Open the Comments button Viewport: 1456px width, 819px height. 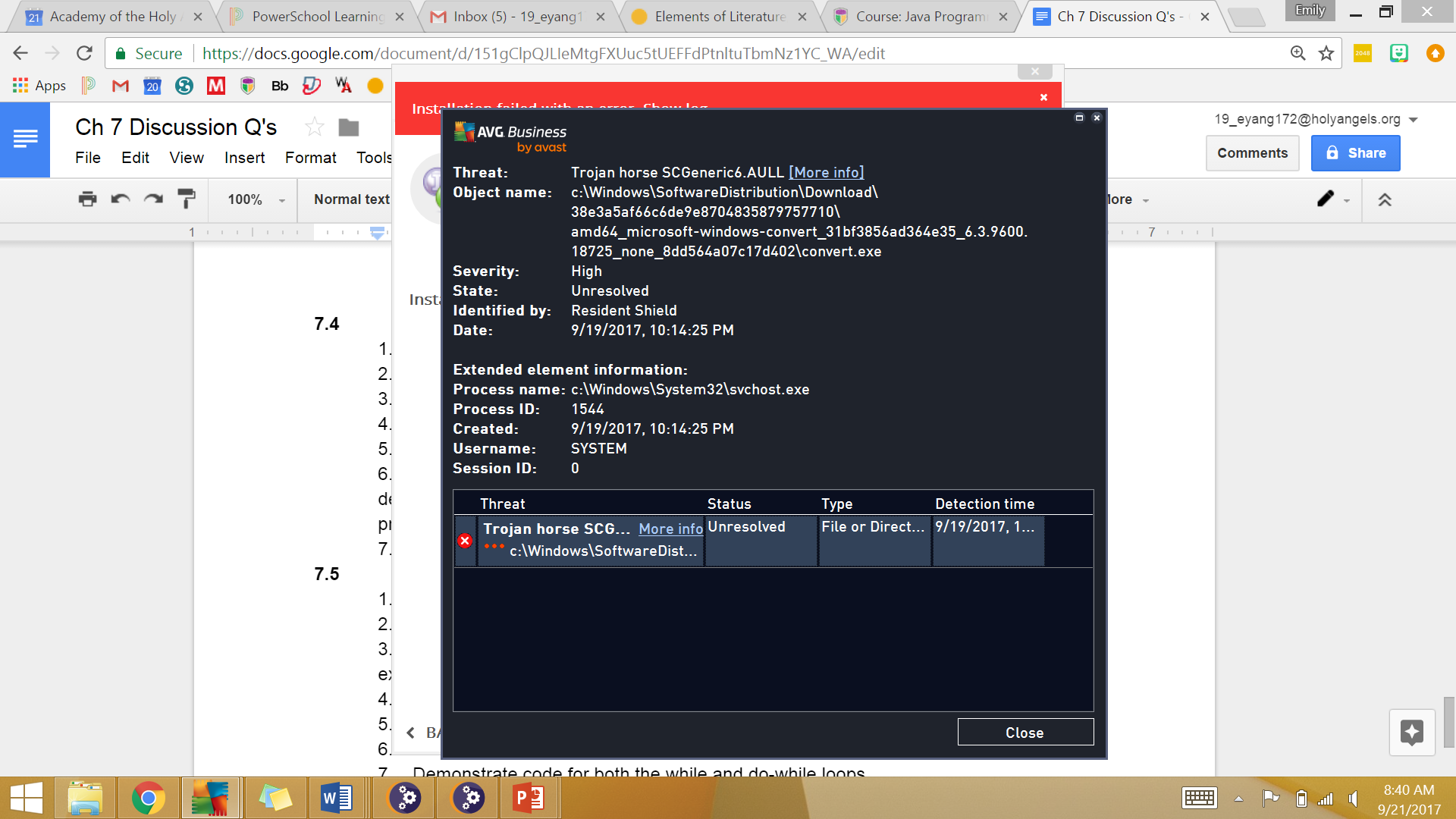click(1252, 153)
